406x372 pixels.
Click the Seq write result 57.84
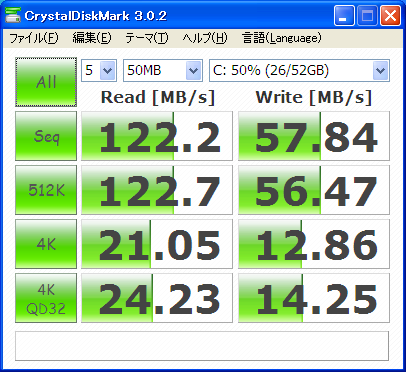(314, 136)
